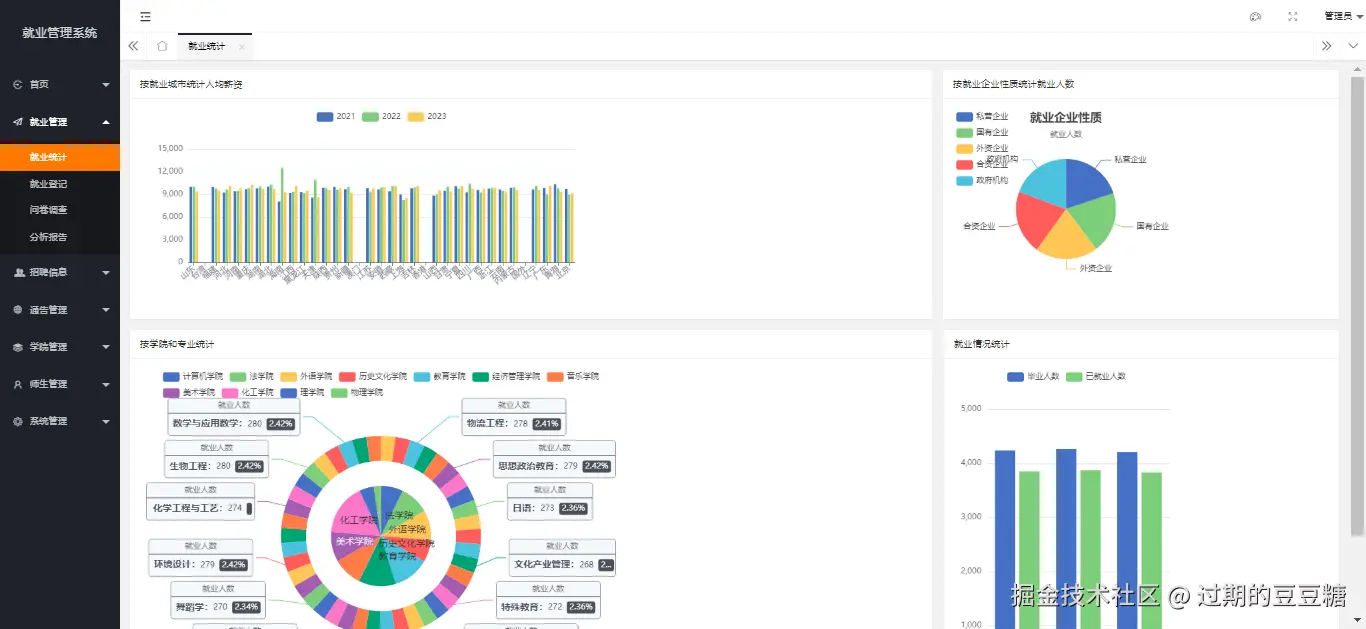Toggle 音乐学院 in the college legend
1366x629 pixels.
[573, 377]
